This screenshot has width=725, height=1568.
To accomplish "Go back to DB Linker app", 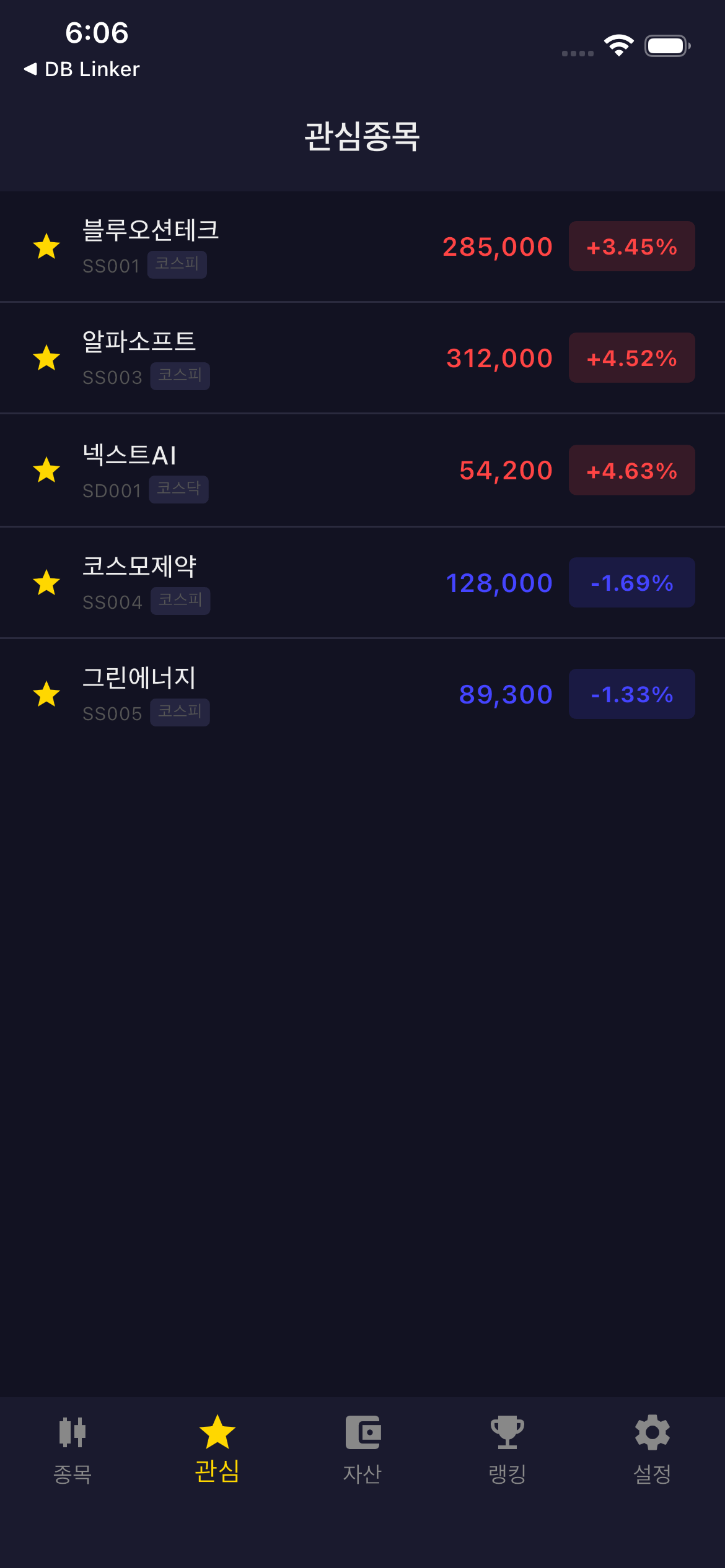I will coord(82,69).
